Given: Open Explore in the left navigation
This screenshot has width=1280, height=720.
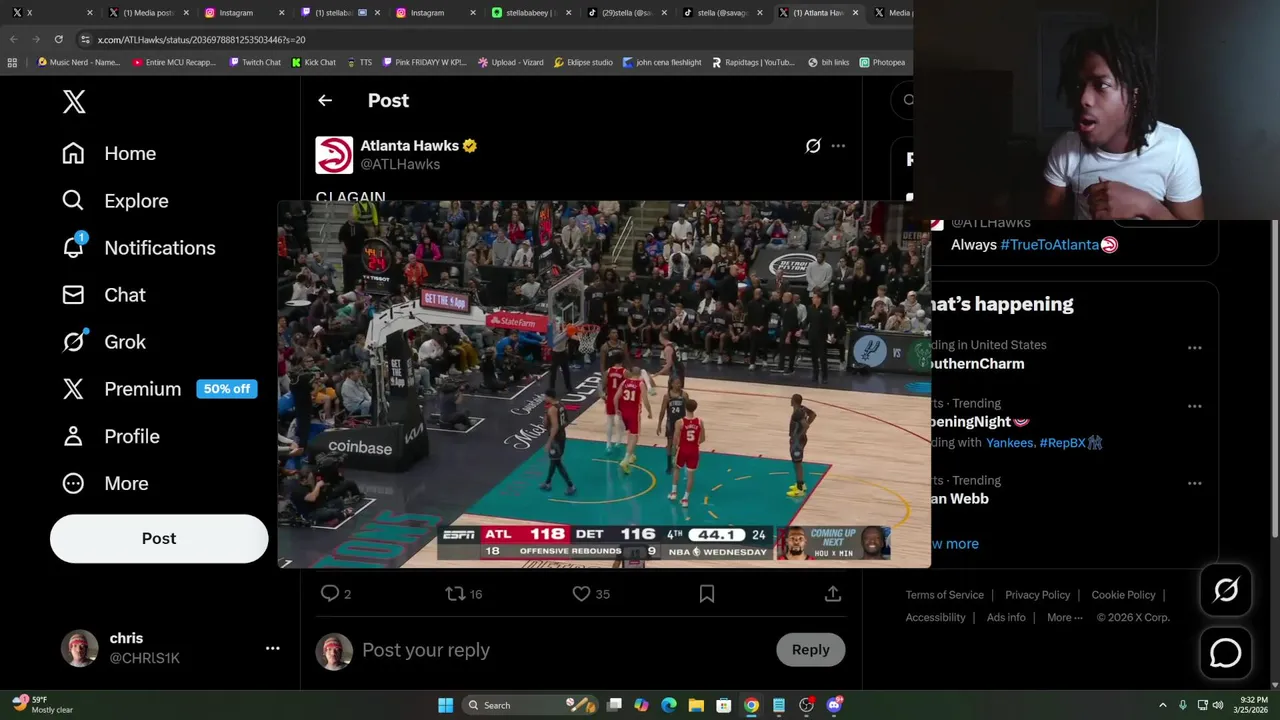Looking at the screenshot, I should (115, 200).
